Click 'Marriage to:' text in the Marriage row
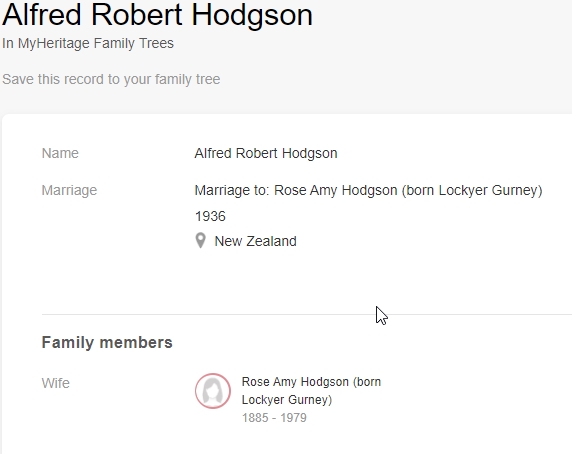 click(232, 190)
